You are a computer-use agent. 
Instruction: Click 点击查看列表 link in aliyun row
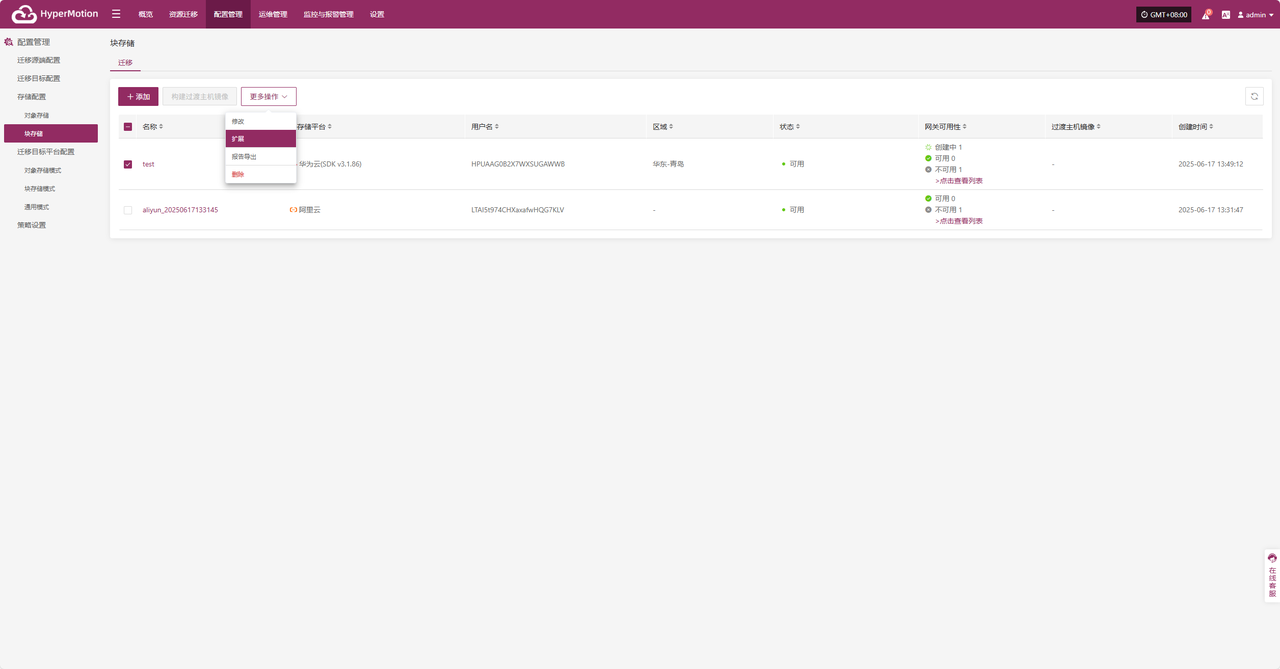pos(959,221)
